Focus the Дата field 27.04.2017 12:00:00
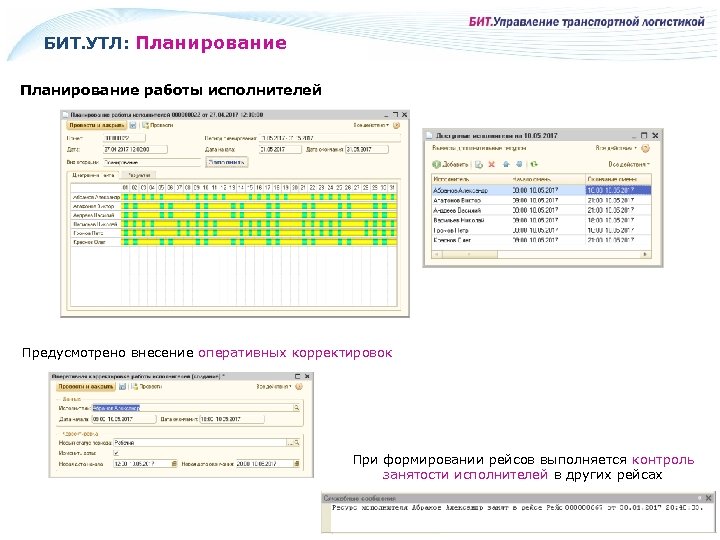The width and height of the screenshot is (720, 540). pos(135,150)
